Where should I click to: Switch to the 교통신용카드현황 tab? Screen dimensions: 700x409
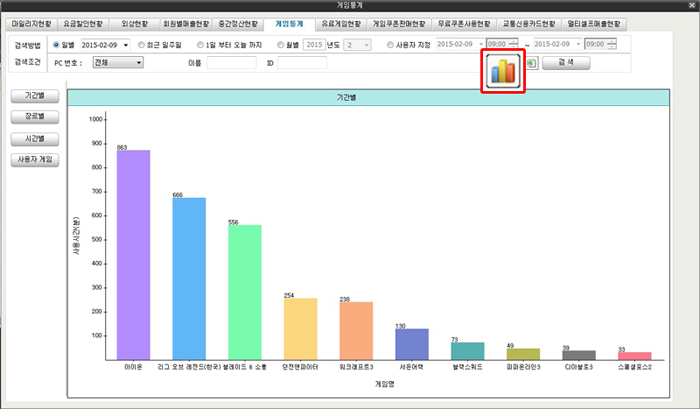[x=529, y=24]
